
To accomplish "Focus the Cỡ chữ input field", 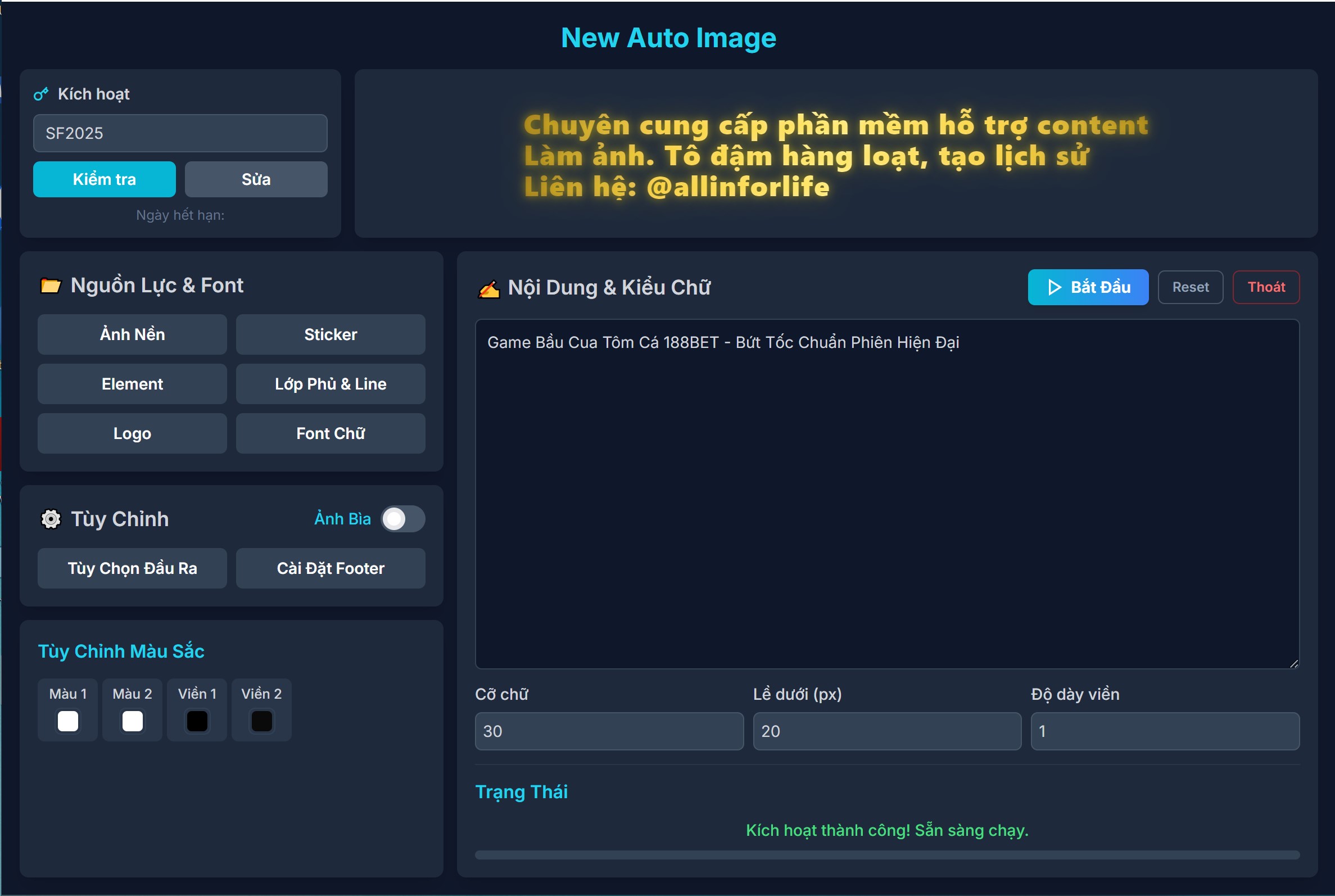I will click(x=608, y=731).
